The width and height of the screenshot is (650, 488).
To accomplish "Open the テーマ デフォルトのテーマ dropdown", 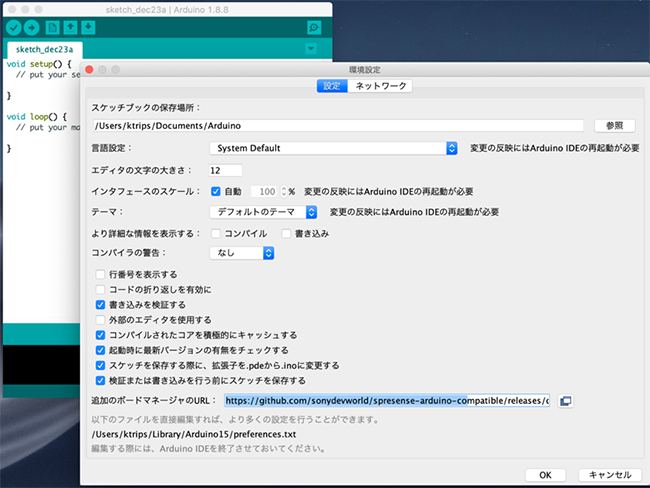I will tap(263, 212).
